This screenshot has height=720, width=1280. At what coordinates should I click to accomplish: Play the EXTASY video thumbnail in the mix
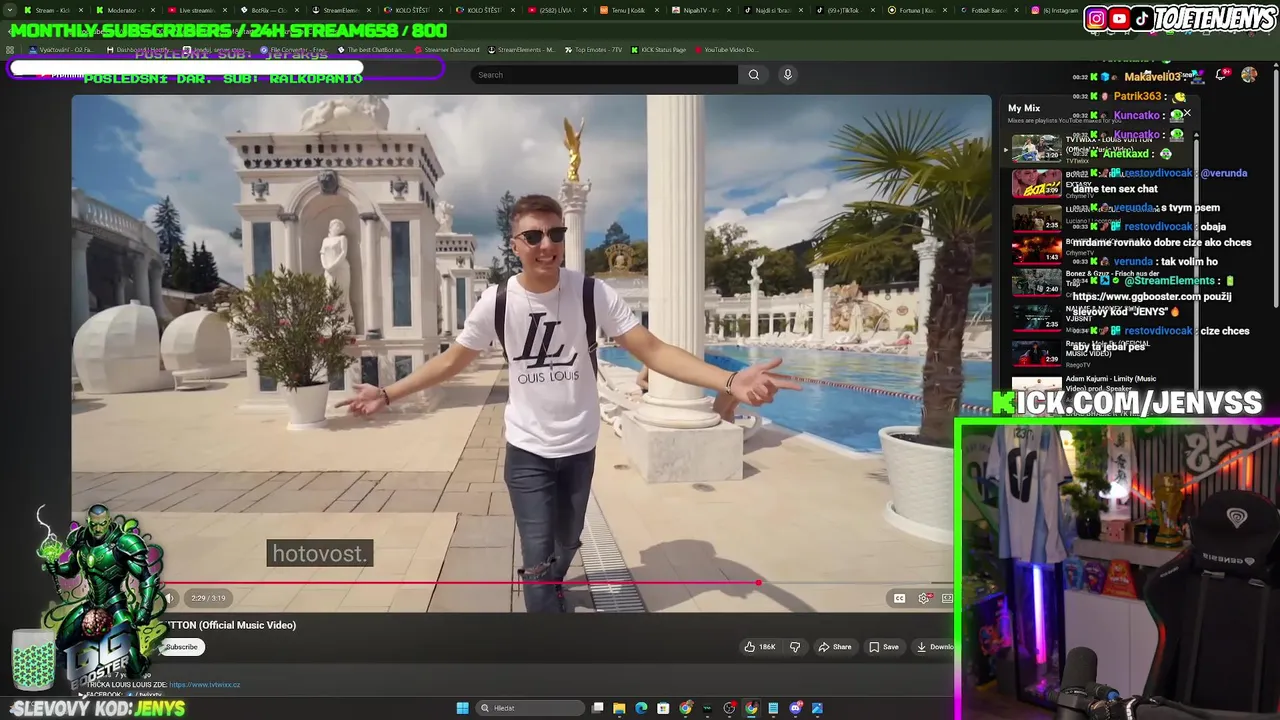coord(1036,184)
